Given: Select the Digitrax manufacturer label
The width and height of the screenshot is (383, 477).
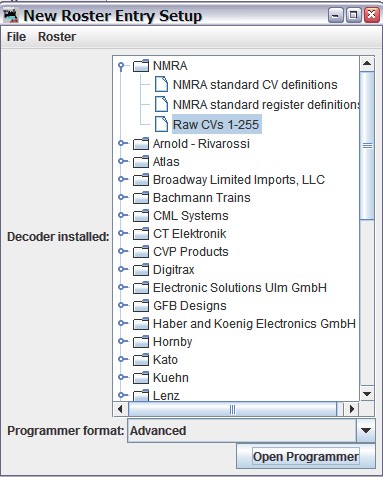Looking at the screenshot, I should pos(173,270).
